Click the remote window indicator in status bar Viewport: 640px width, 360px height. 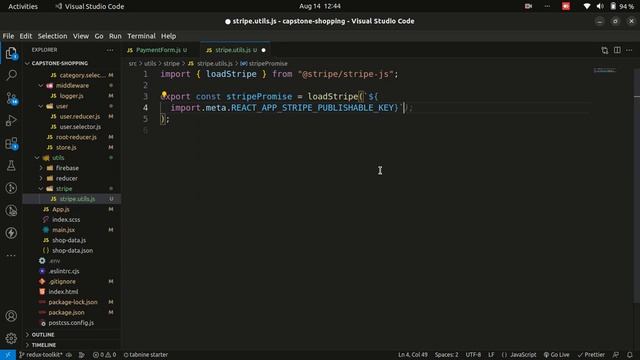click(x=8, y=355)
